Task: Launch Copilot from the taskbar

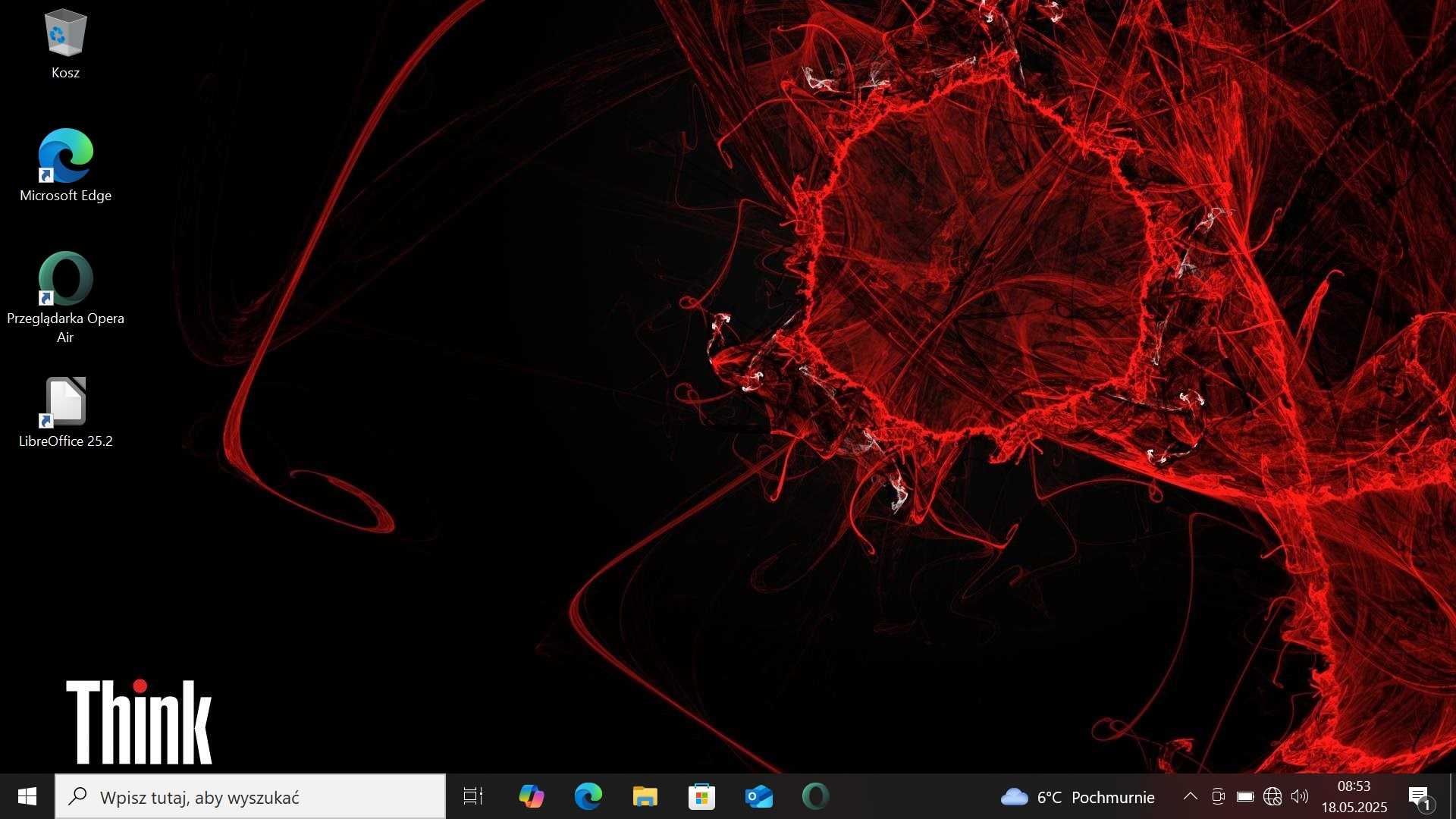Action: coord(531,796)
